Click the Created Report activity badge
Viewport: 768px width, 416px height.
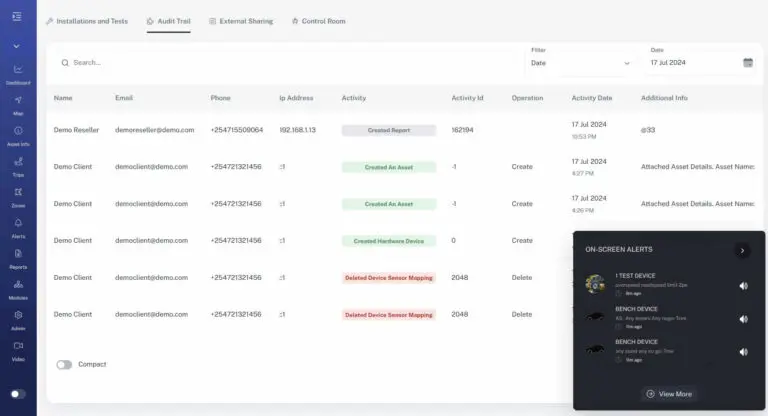click(x=388, y=130)
